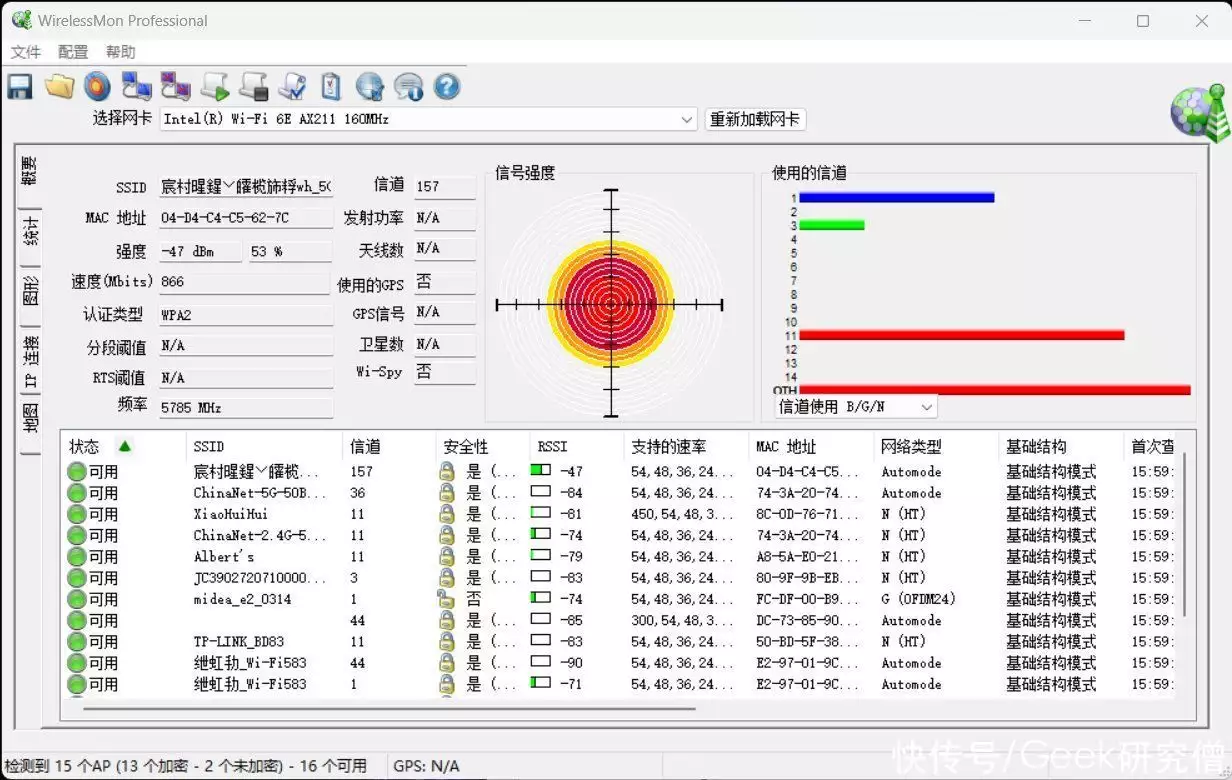Viewport: 1232px width, 780px height.
Task: Open help with the blue question mark icon
Action: point(447,87)
